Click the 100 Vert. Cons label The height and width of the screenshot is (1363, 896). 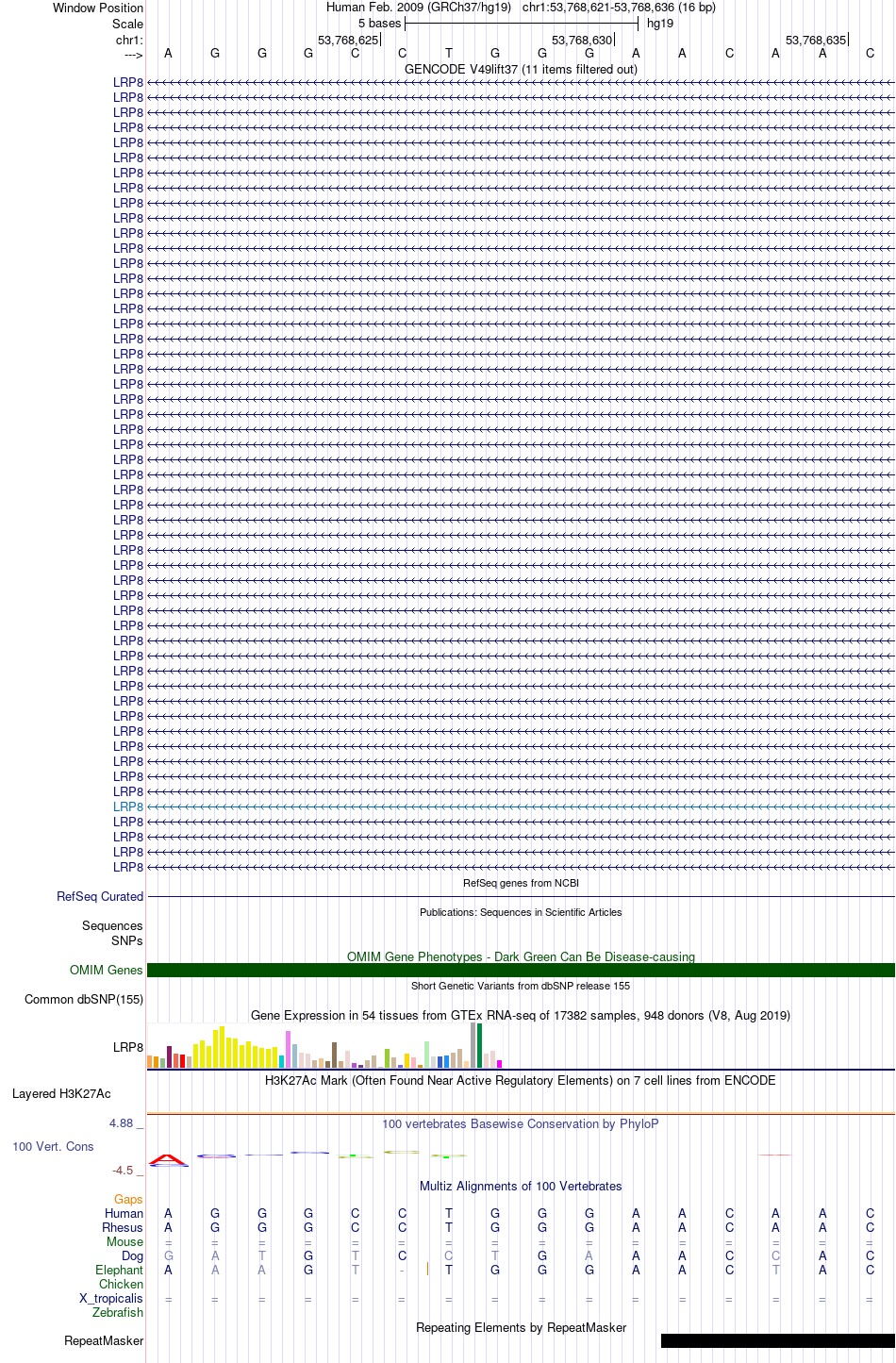coord(53,1146)
